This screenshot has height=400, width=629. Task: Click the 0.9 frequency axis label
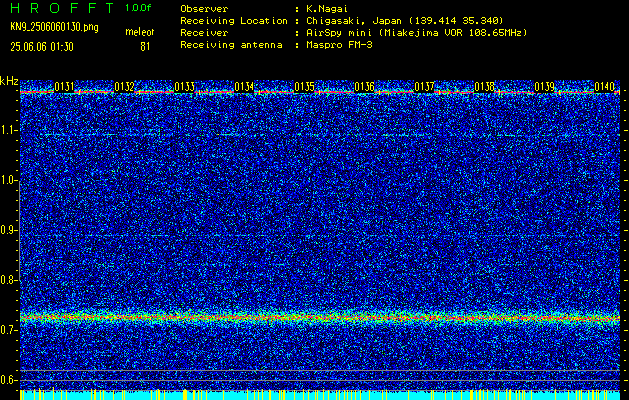click(x=9, y=230)
